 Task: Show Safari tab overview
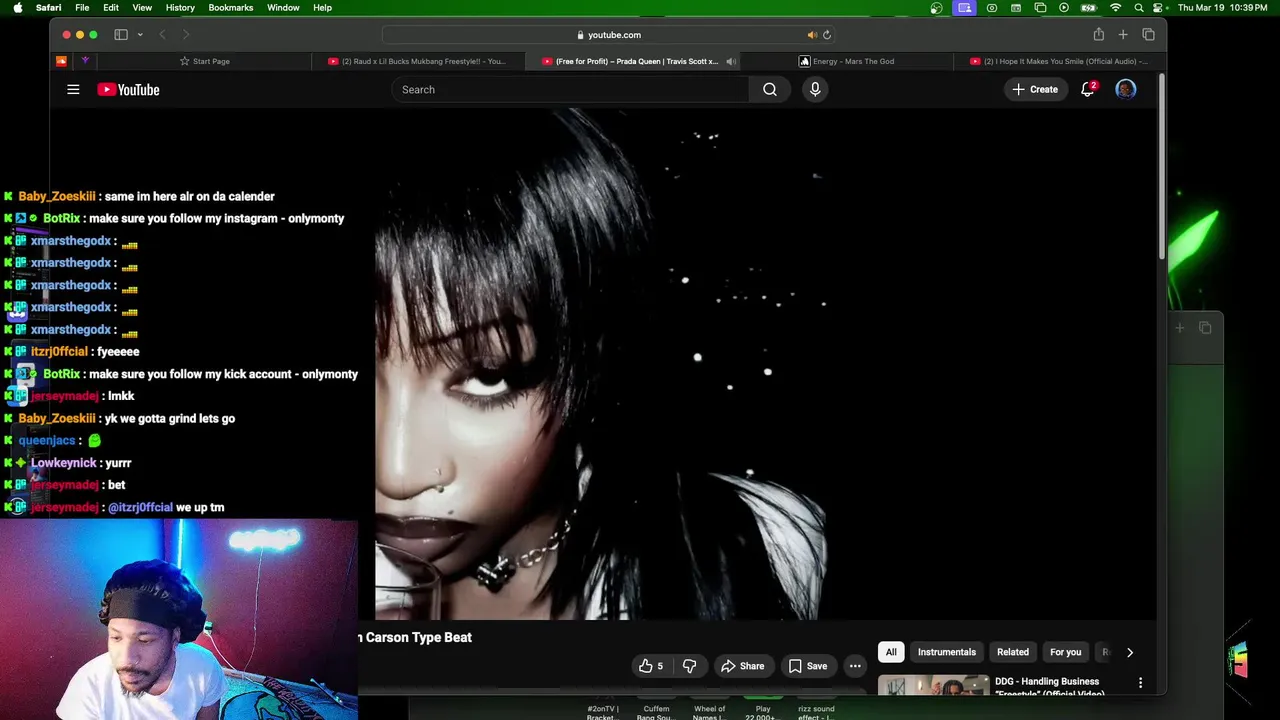tap(1148, 35)
